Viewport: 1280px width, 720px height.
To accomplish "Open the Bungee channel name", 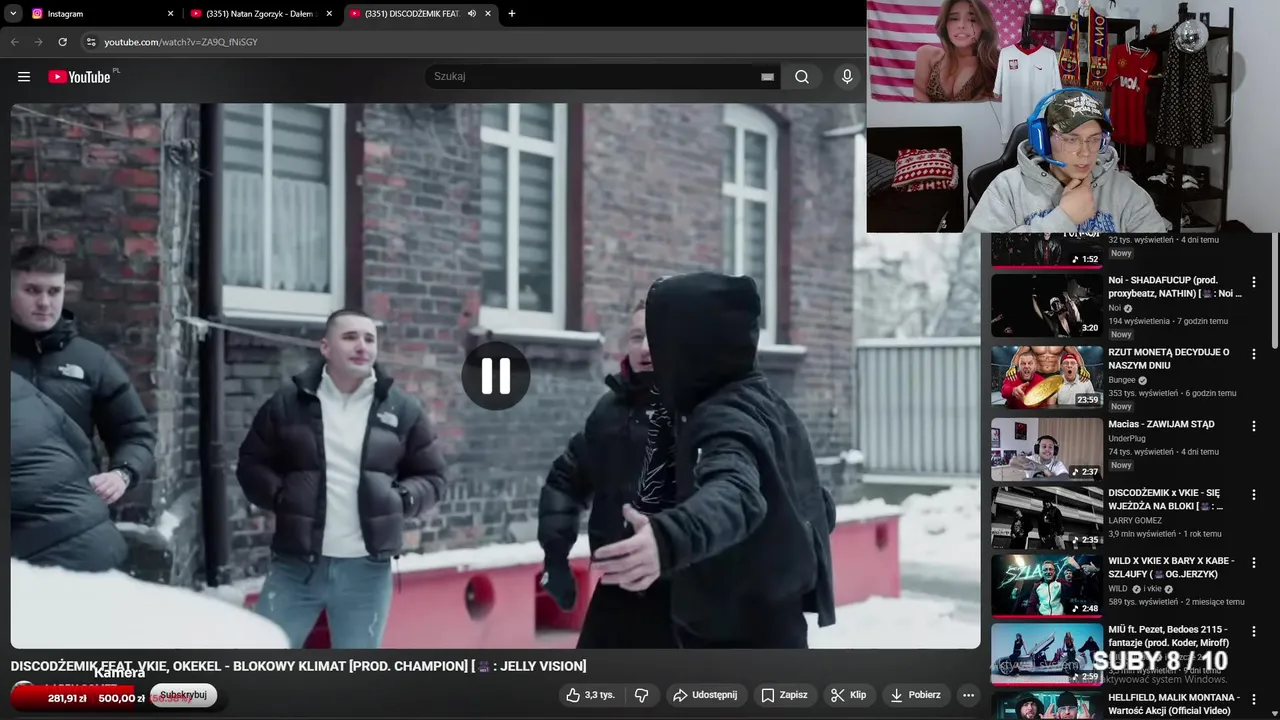I will tap(1121, 380).
